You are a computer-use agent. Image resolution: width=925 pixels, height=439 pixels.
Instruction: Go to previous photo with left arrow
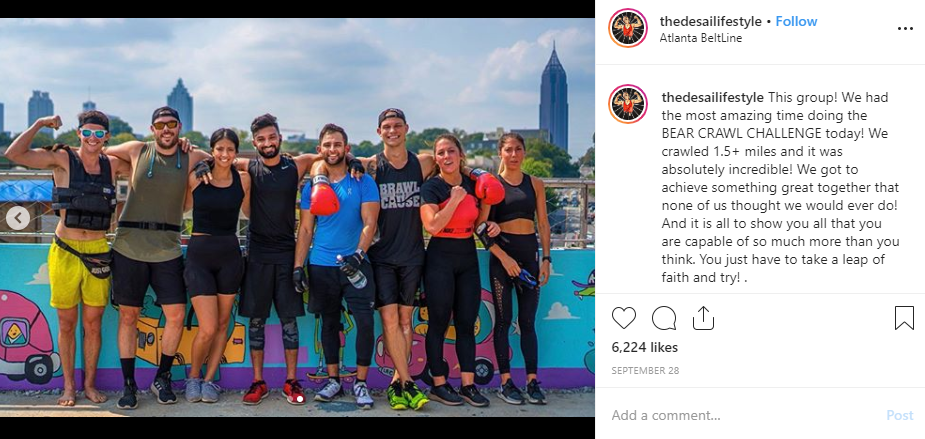coord(18,218)
